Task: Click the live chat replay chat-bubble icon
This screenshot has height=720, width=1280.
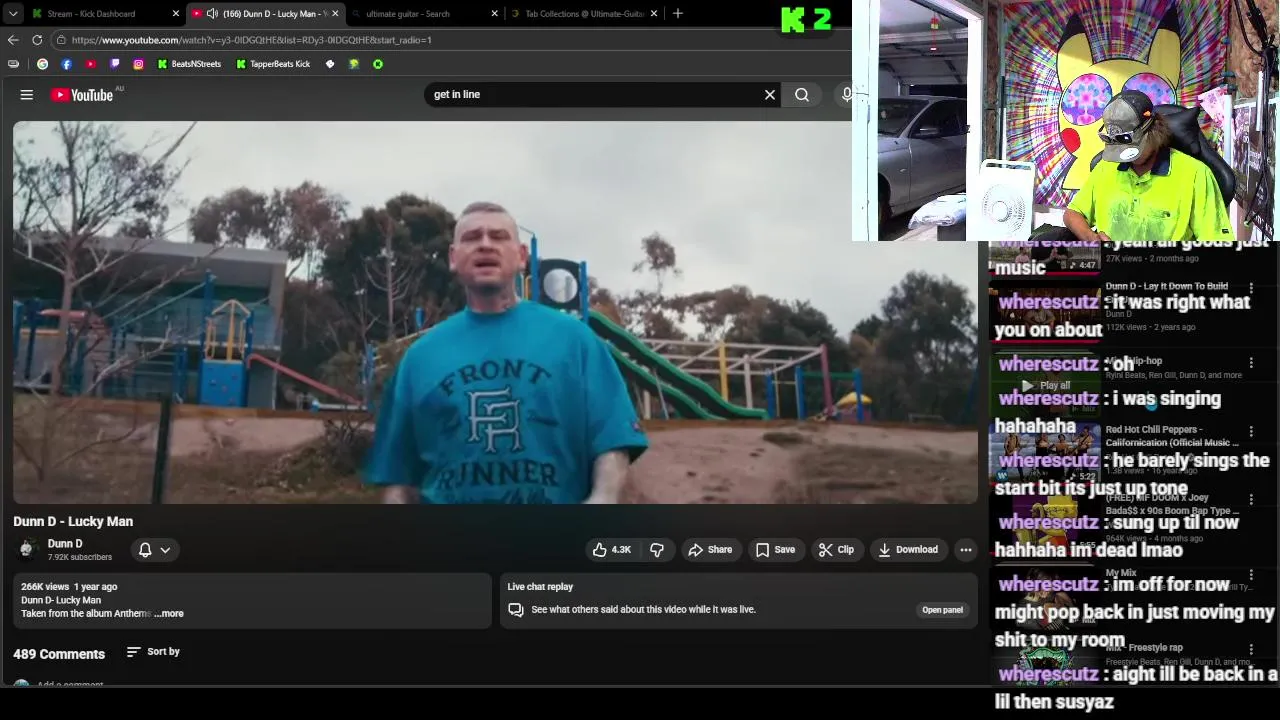Action: pos(516,610)
